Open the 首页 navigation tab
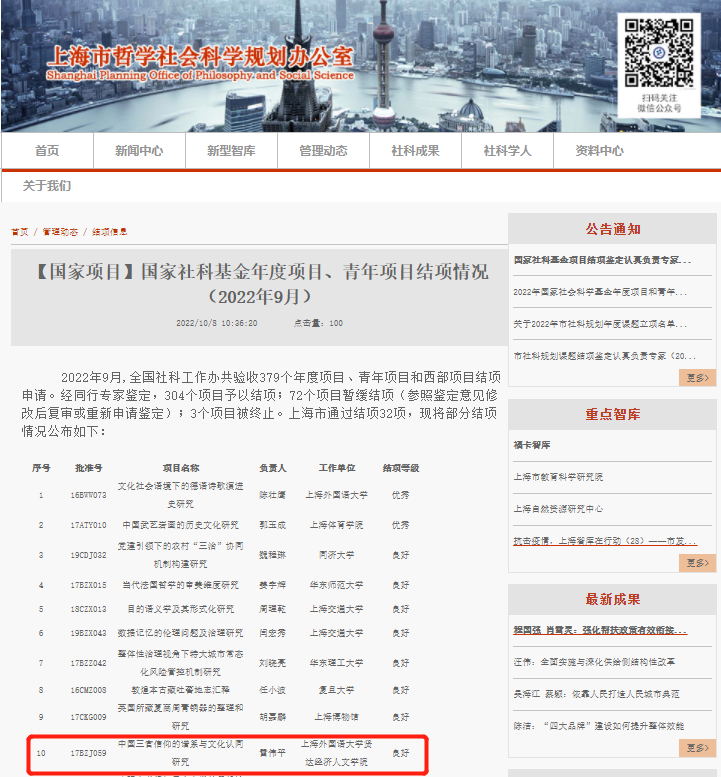The height and width of the screenshot is (777, 721). coord(47,151)
